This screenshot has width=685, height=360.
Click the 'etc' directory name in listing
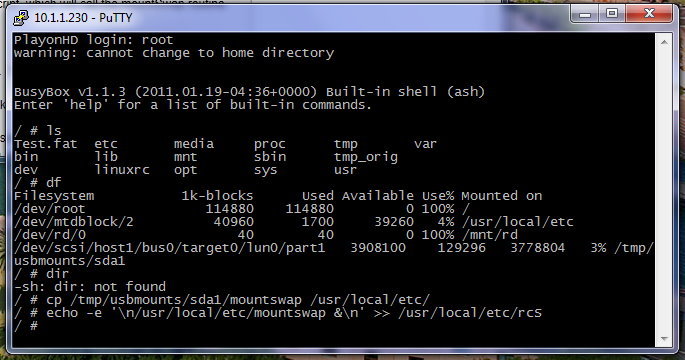coord(106,144)
